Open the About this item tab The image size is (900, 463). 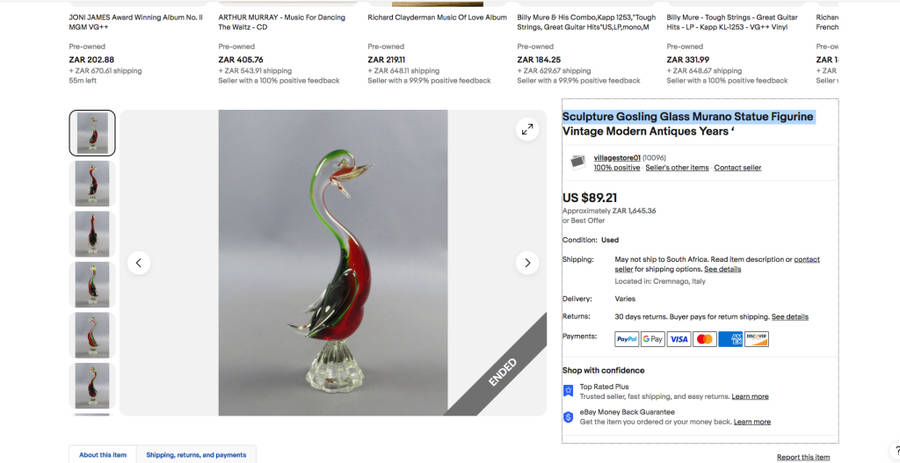pyautogui.click(x=103, y=455)
